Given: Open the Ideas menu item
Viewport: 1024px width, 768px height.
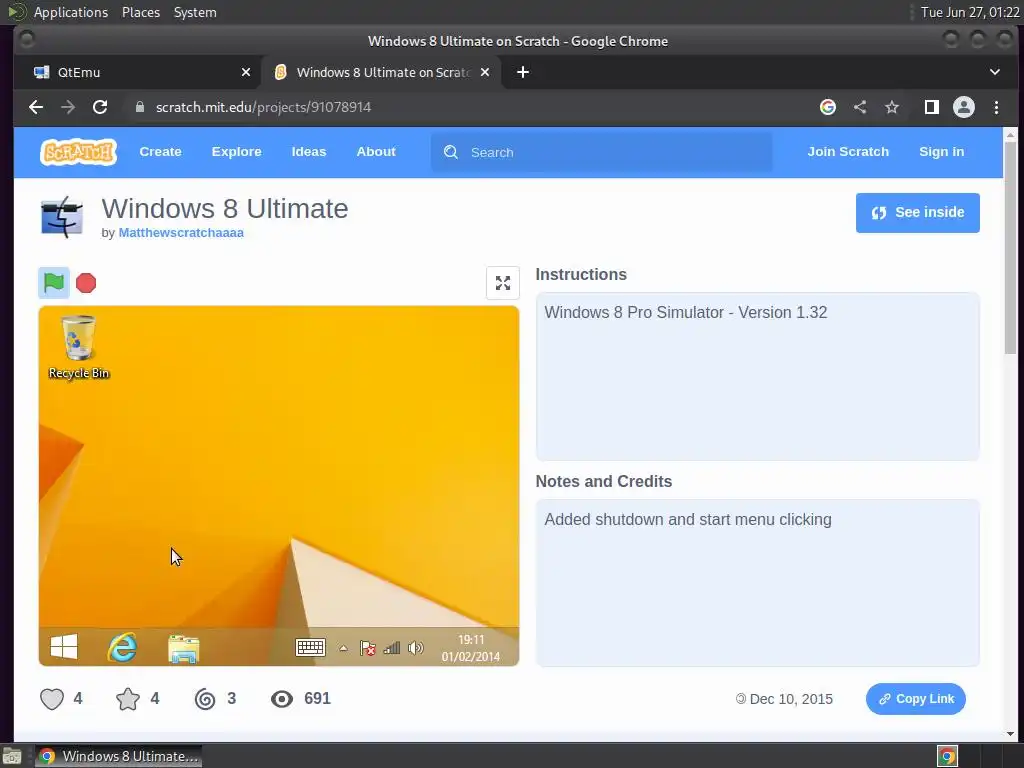Looking at the screenshot, I should 309,152.
